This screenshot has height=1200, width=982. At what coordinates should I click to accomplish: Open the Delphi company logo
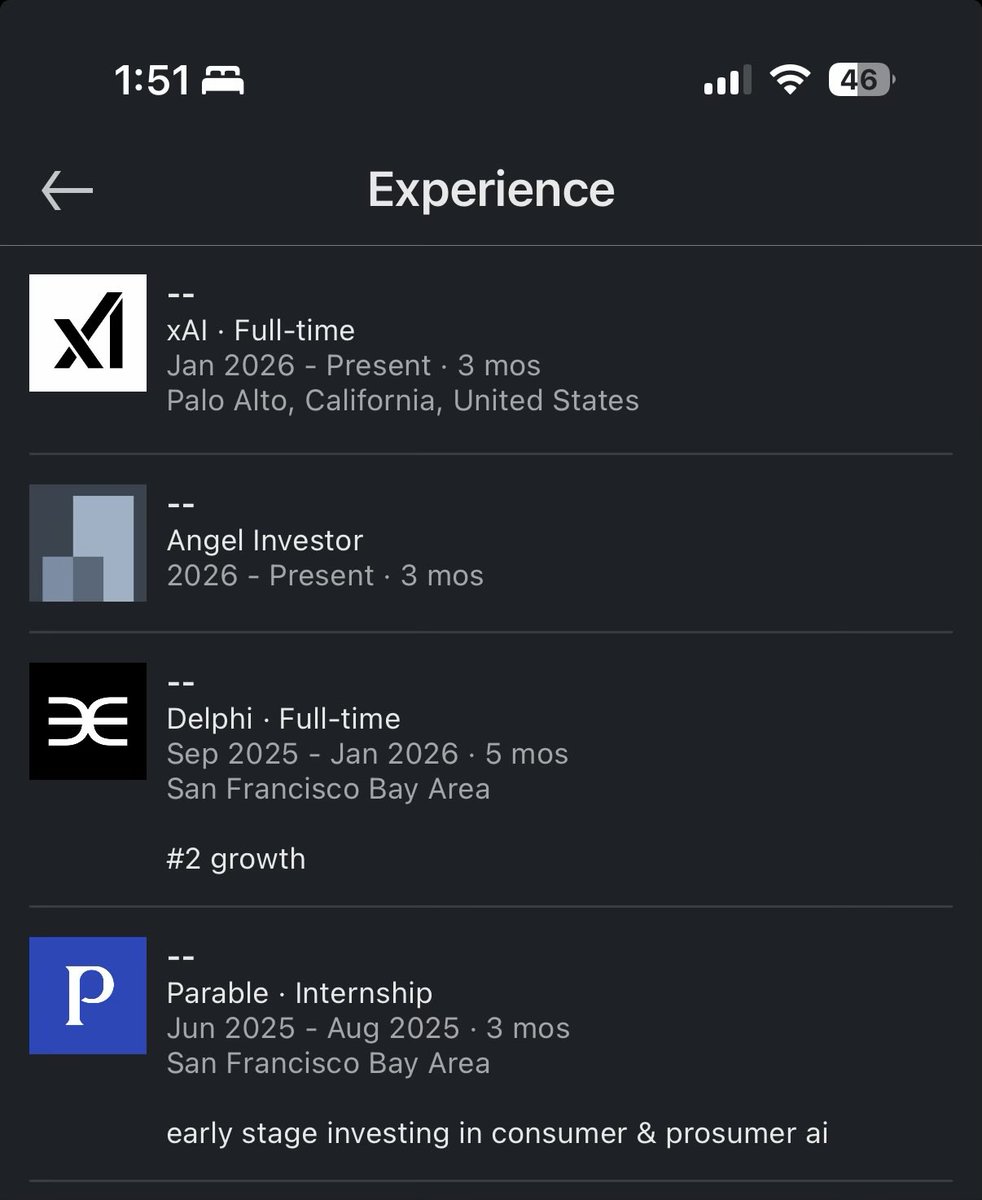(x=88, y=721)
